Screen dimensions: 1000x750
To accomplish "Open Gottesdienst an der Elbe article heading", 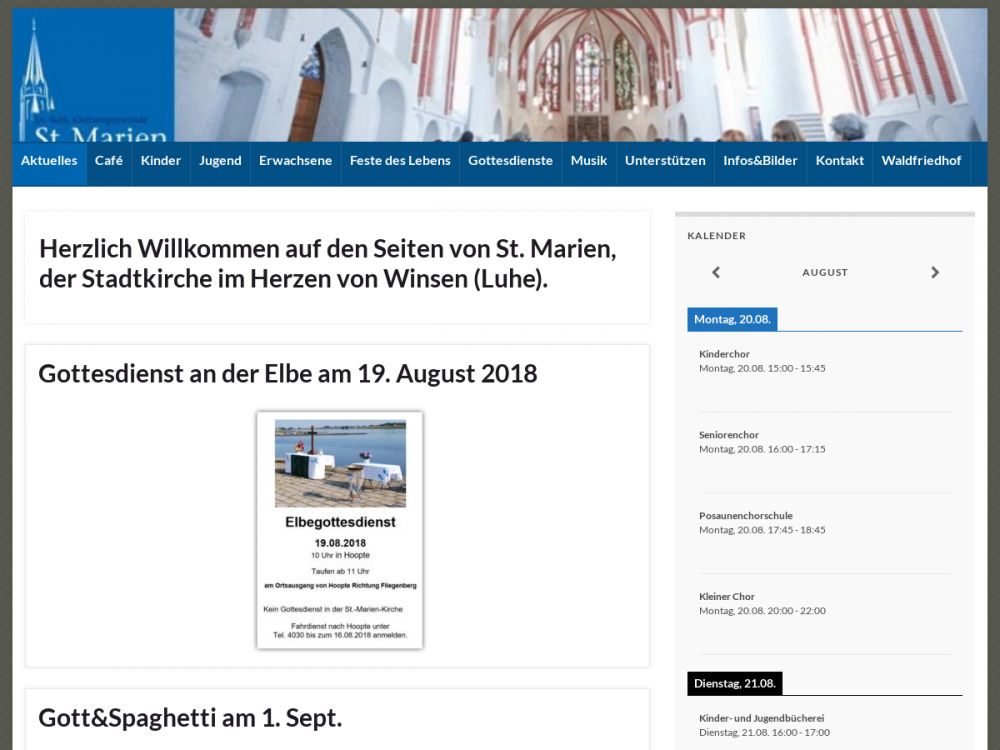I will coord(288,374).
